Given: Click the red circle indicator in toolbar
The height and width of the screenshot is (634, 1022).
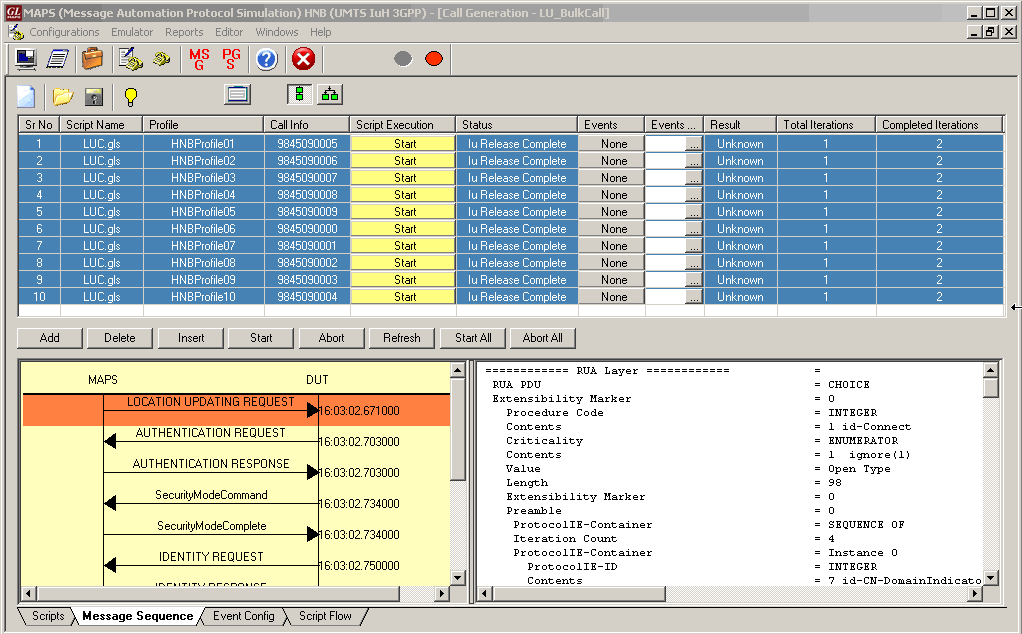Looking at the screenshot, I should pyautogui.click(x=434, y=59).
